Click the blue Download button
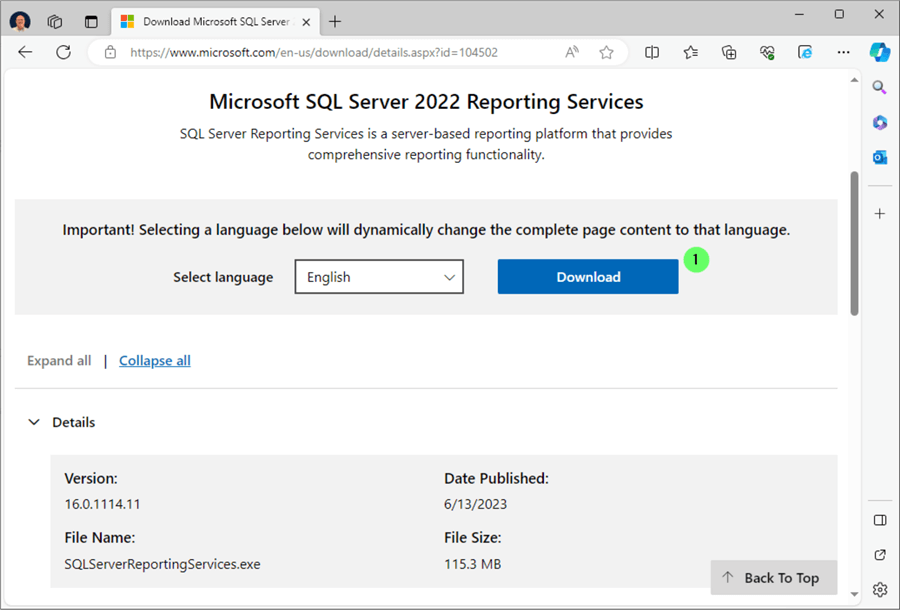 [x=588, y=277]
